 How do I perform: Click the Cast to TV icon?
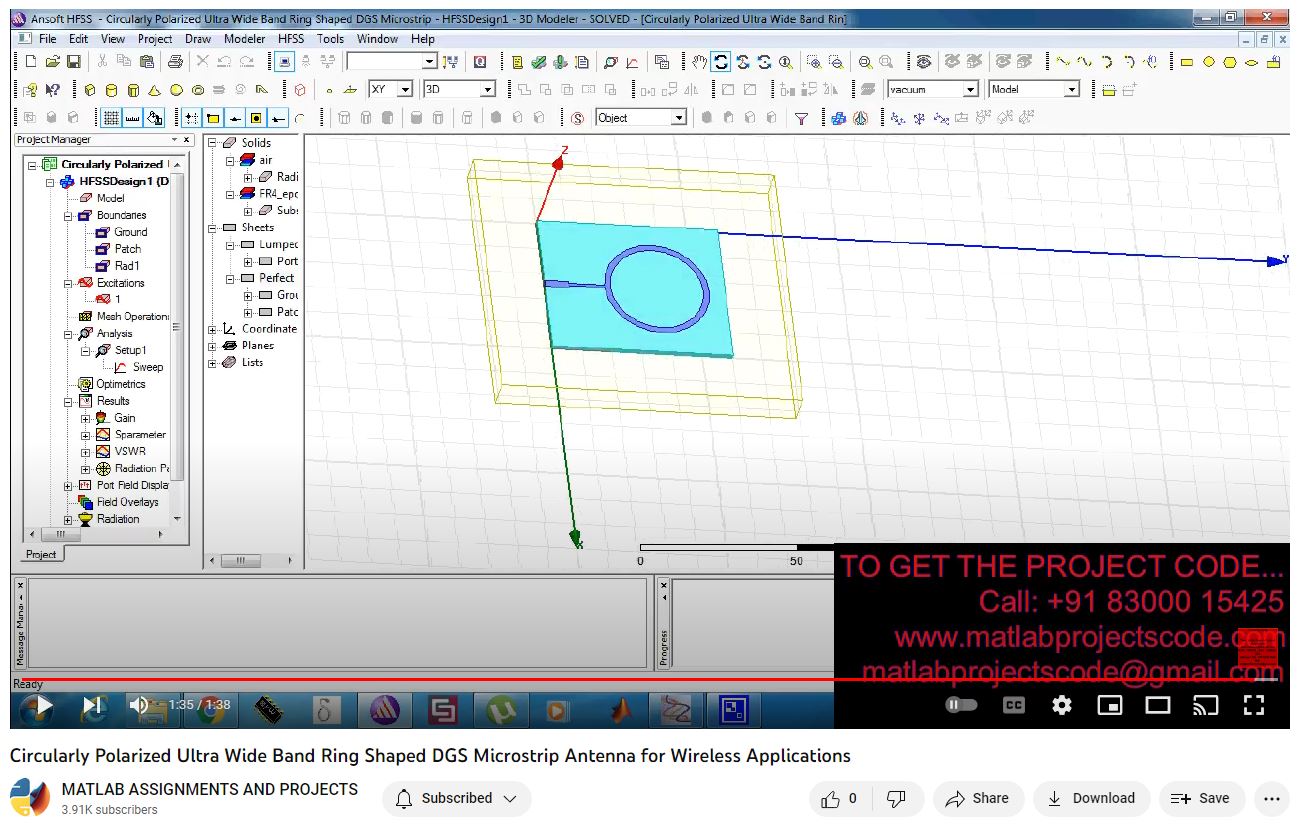pos(1206,705)
